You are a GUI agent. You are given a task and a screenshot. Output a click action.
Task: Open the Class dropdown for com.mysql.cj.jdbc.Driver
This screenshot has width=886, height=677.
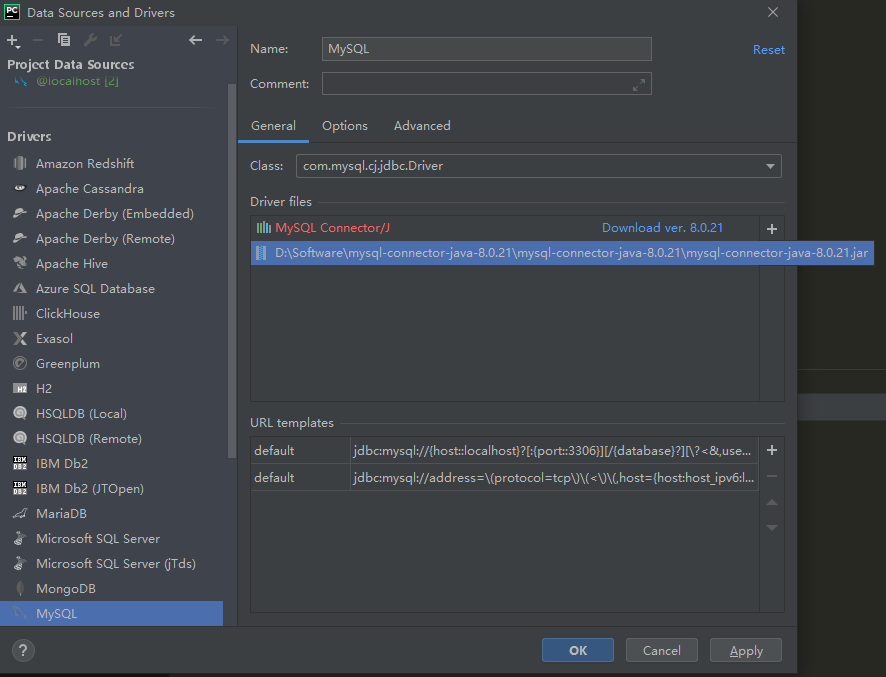click(x=770, y=166)
